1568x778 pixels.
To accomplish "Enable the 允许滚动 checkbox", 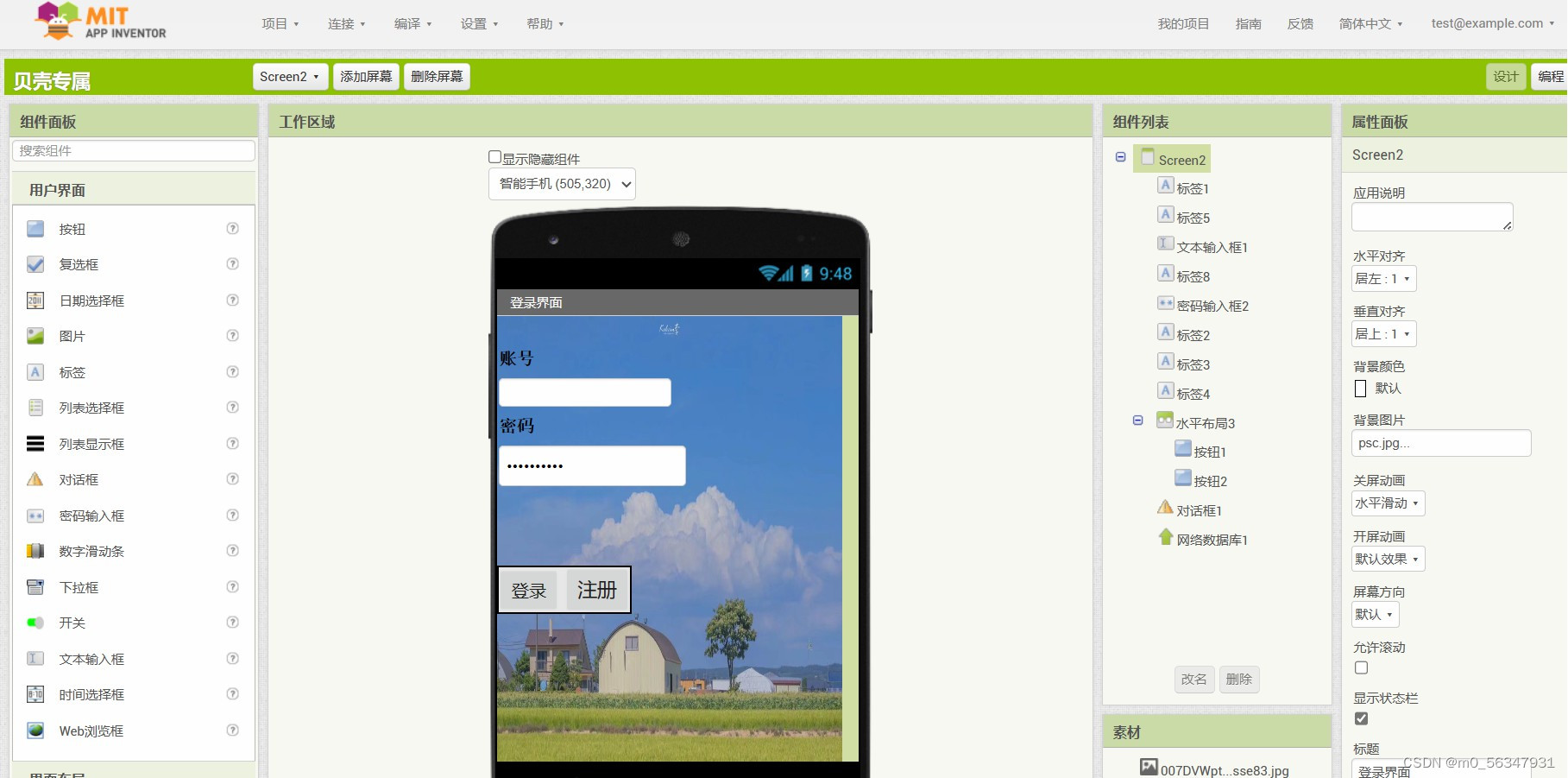I will pyautogui.click(x=1361, y=667).
